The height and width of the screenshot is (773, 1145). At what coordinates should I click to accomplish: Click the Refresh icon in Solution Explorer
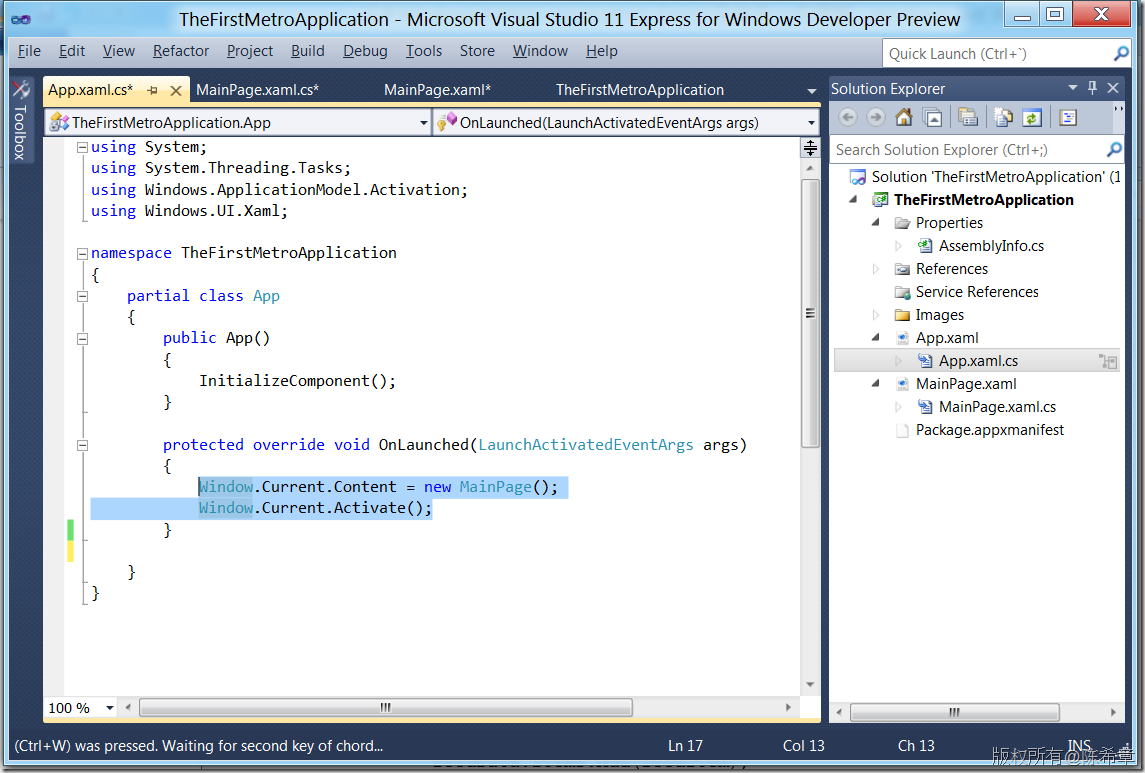(1032, 118)
